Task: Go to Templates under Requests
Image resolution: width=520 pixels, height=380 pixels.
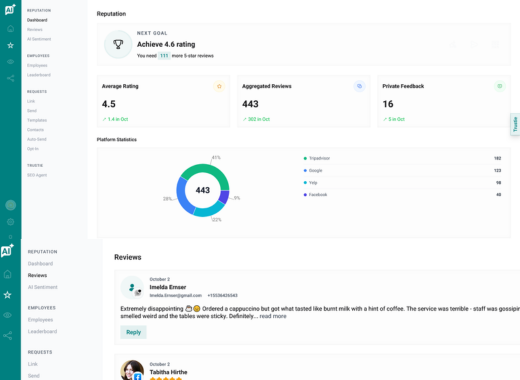Action: pyautogui.click(x=37, y=120)
